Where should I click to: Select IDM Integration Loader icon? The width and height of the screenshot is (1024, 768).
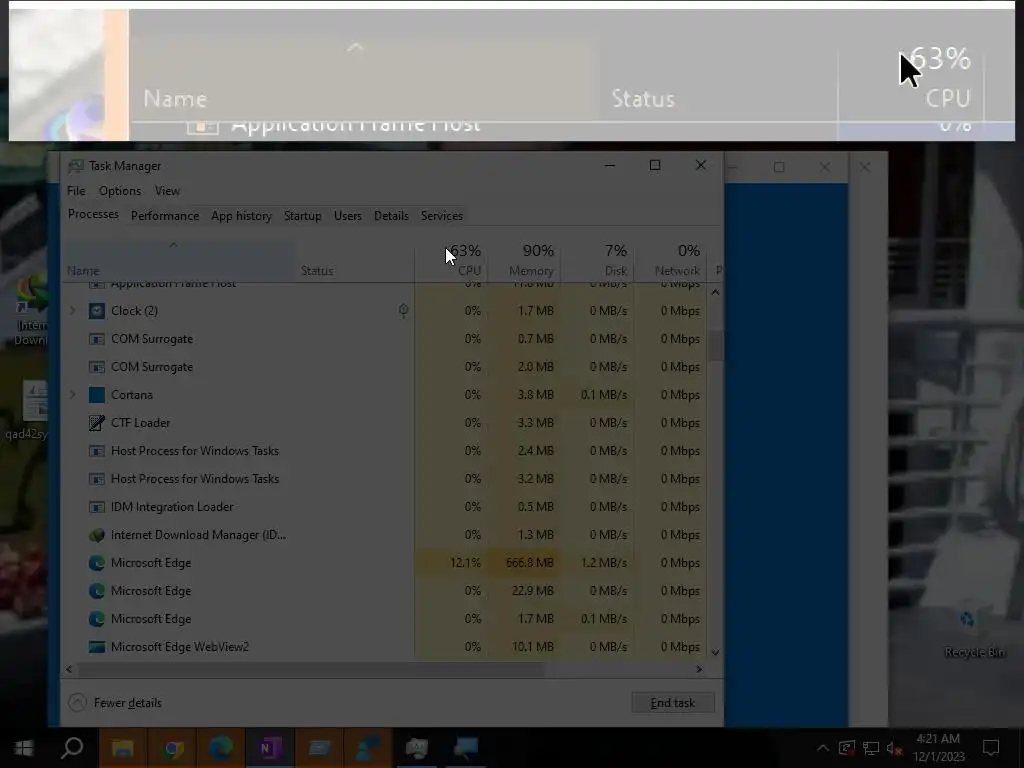pos(97,507)
